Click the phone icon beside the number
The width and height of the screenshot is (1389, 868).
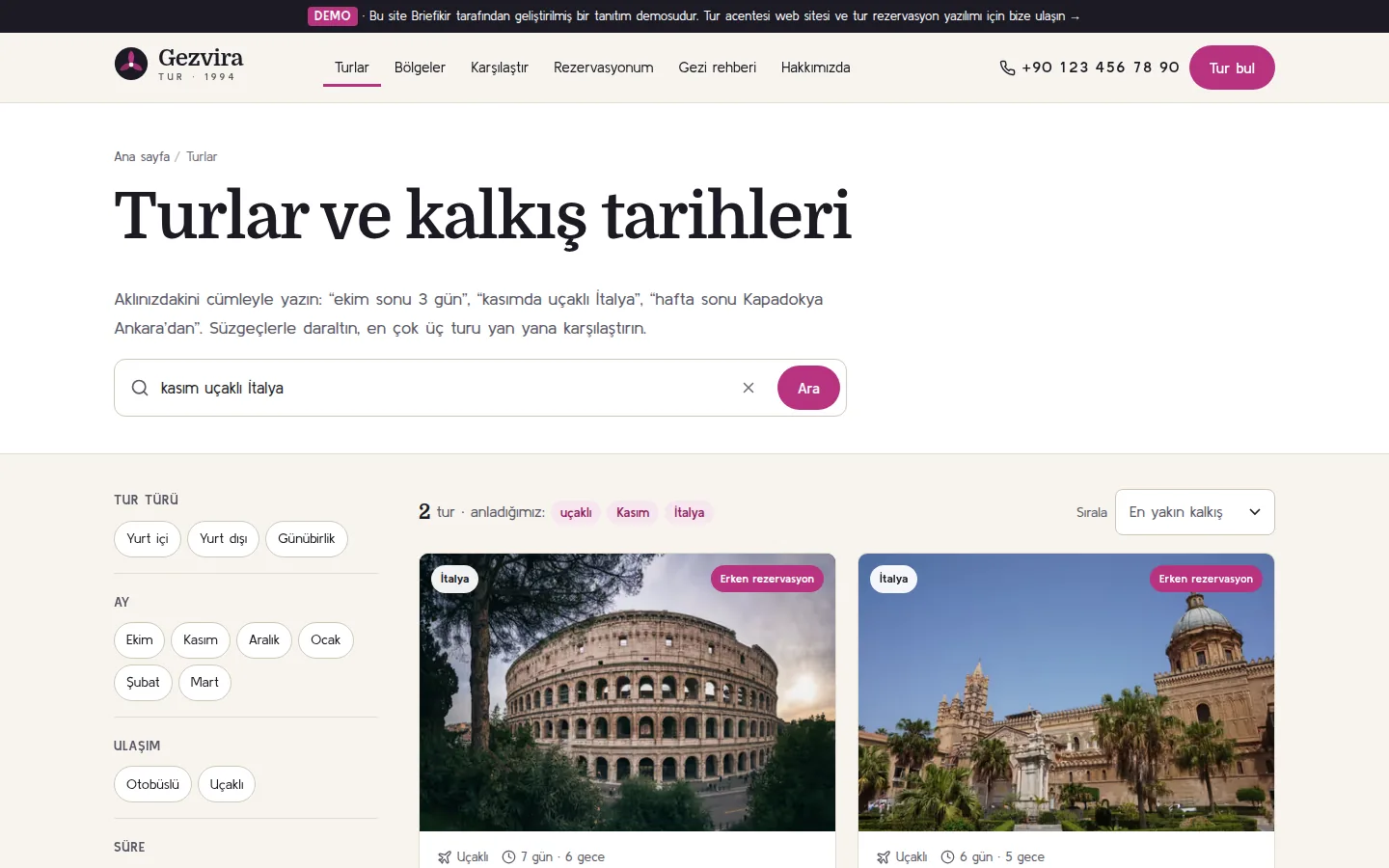1007,68
